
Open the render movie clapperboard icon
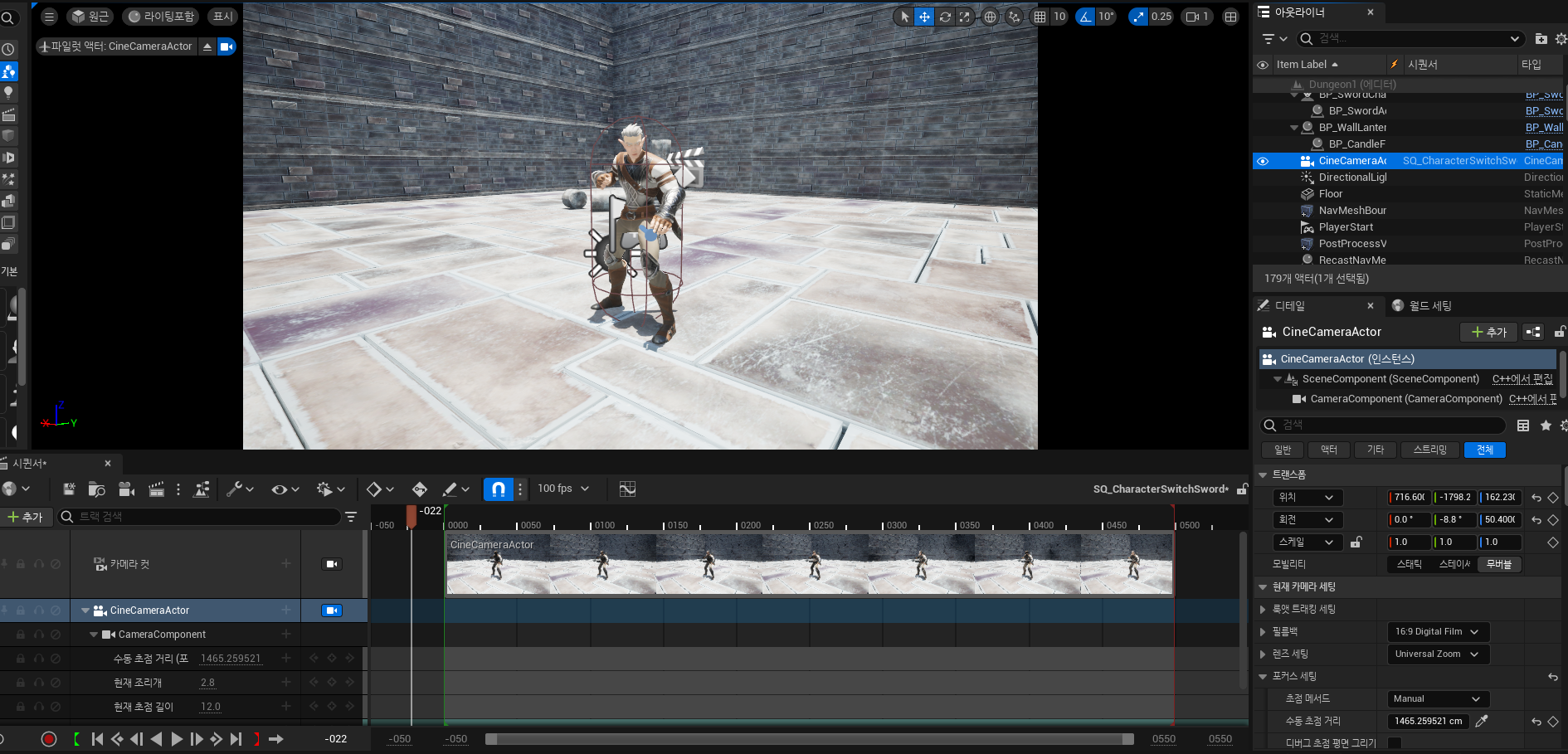(156, 489)
